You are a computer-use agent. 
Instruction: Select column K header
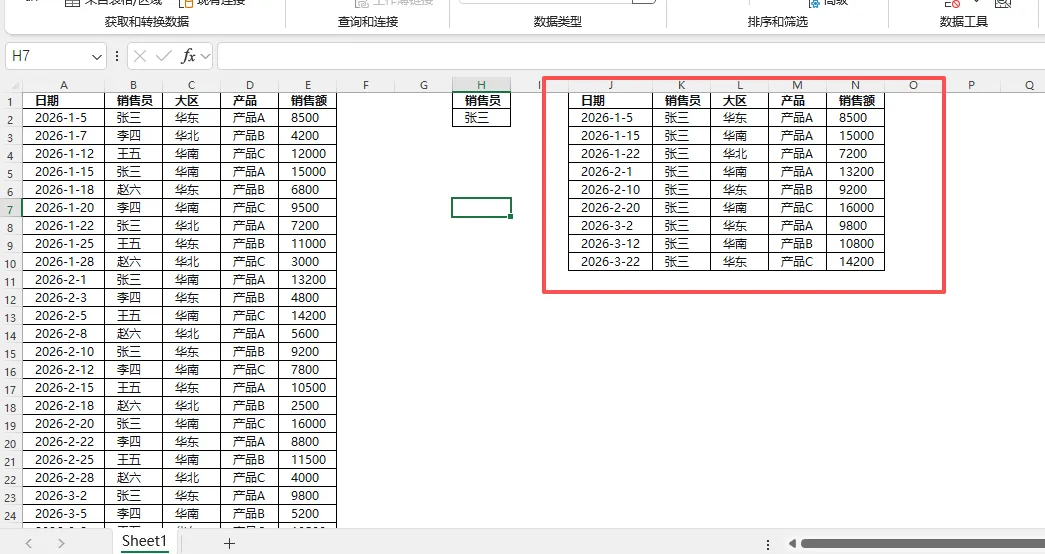click(681, 85)
